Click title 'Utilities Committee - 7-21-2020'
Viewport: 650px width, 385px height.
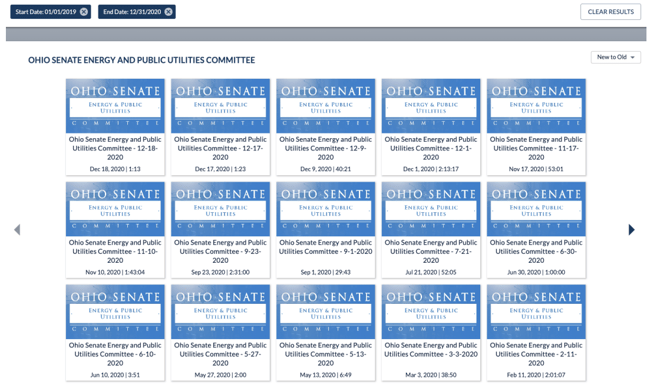pos(431,256)
